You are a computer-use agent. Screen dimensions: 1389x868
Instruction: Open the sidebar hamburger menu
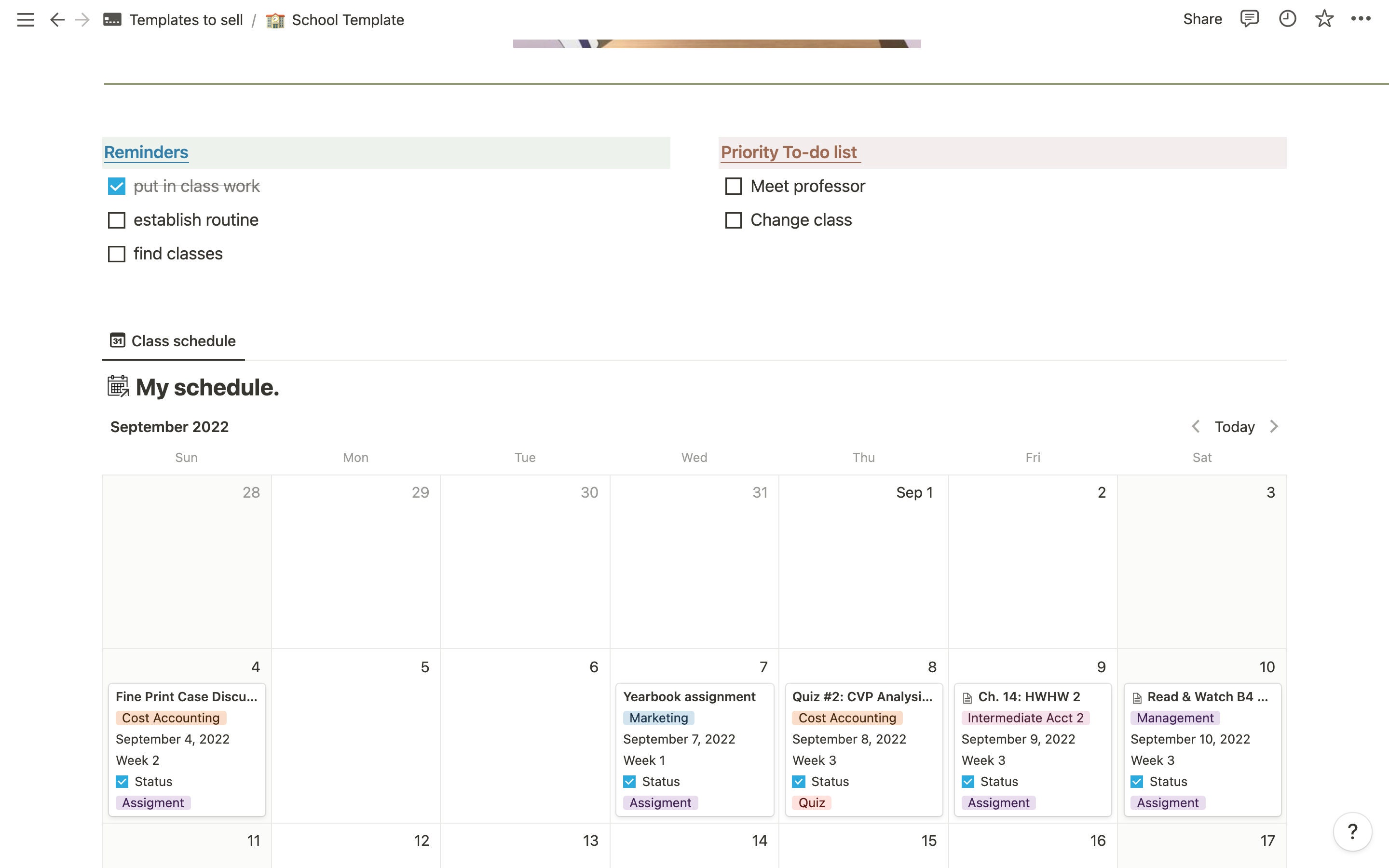(25, 20)
